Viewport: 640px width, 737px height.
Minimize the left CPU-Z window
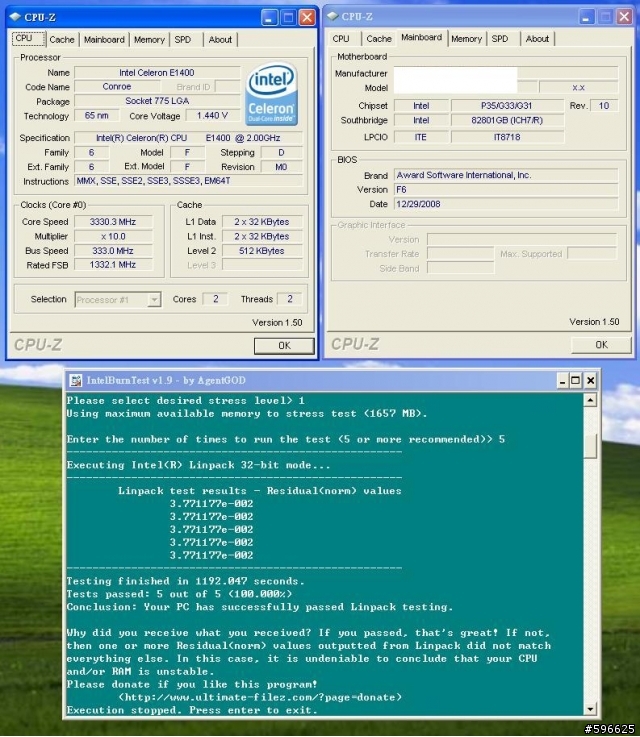[269, 18]
